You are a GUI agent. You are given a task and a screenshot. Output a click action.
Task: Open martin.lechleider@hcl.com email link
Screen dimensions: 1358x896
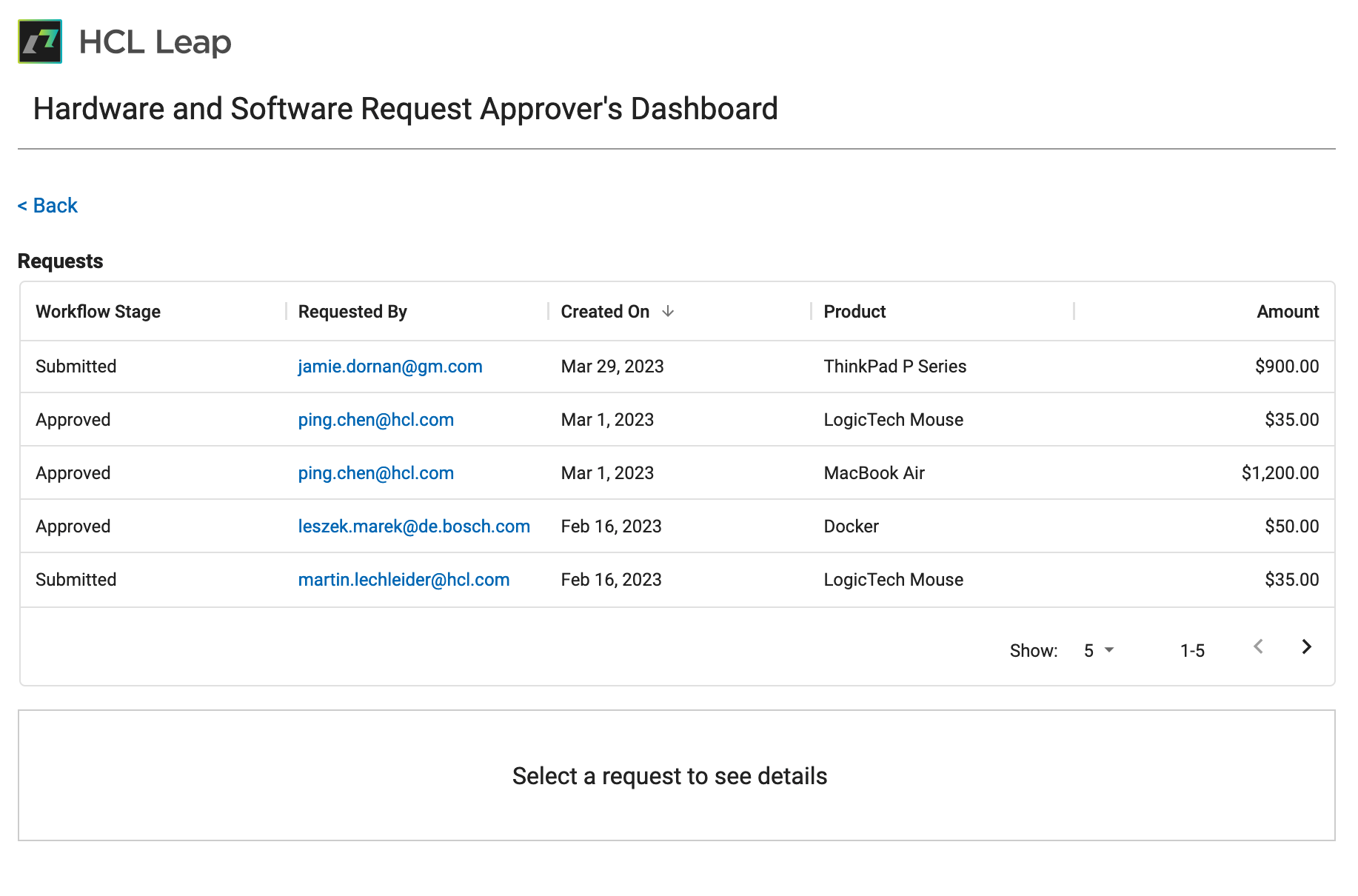click(404, 580)
